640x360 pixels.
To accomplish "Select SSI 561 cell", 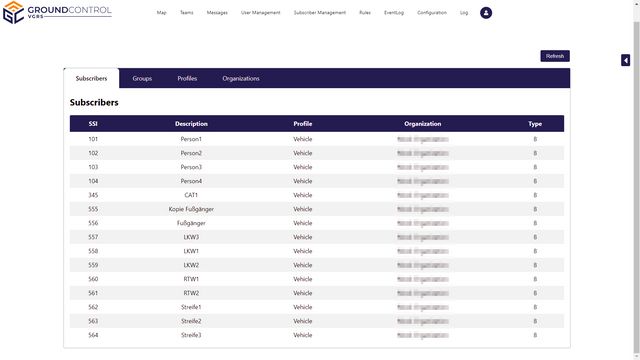I will 93,293.
